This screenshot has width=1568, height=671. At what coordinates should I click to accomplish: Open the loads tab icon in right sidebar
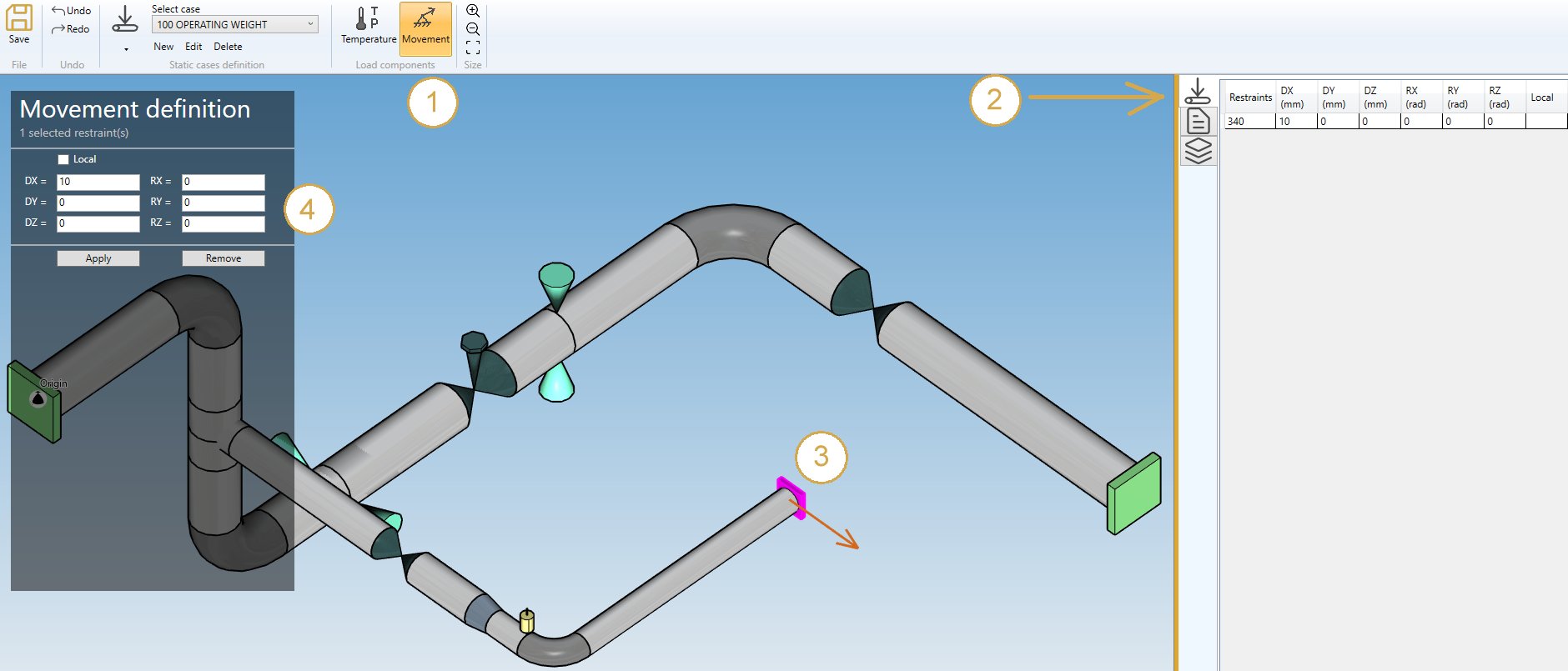point(1198,91)
